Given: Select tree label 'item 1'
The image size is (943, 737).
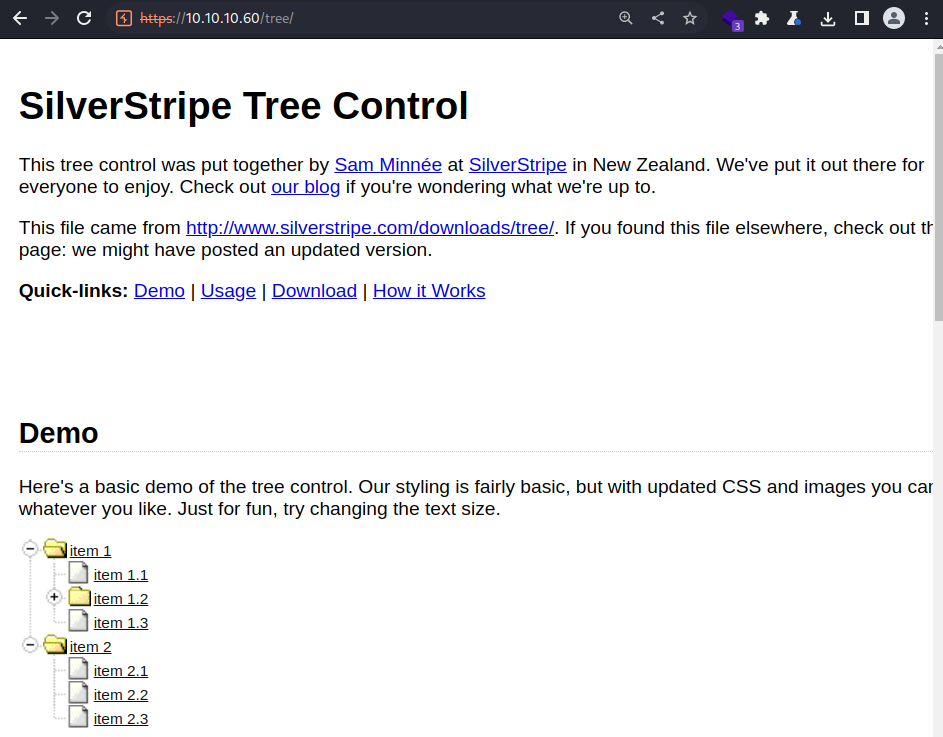Looking at the screenshot, I should 90,551.
